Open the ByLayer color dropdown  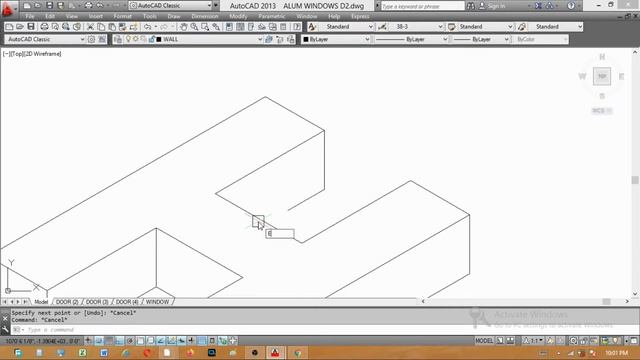pyautogui.click(x=367, y=39)
